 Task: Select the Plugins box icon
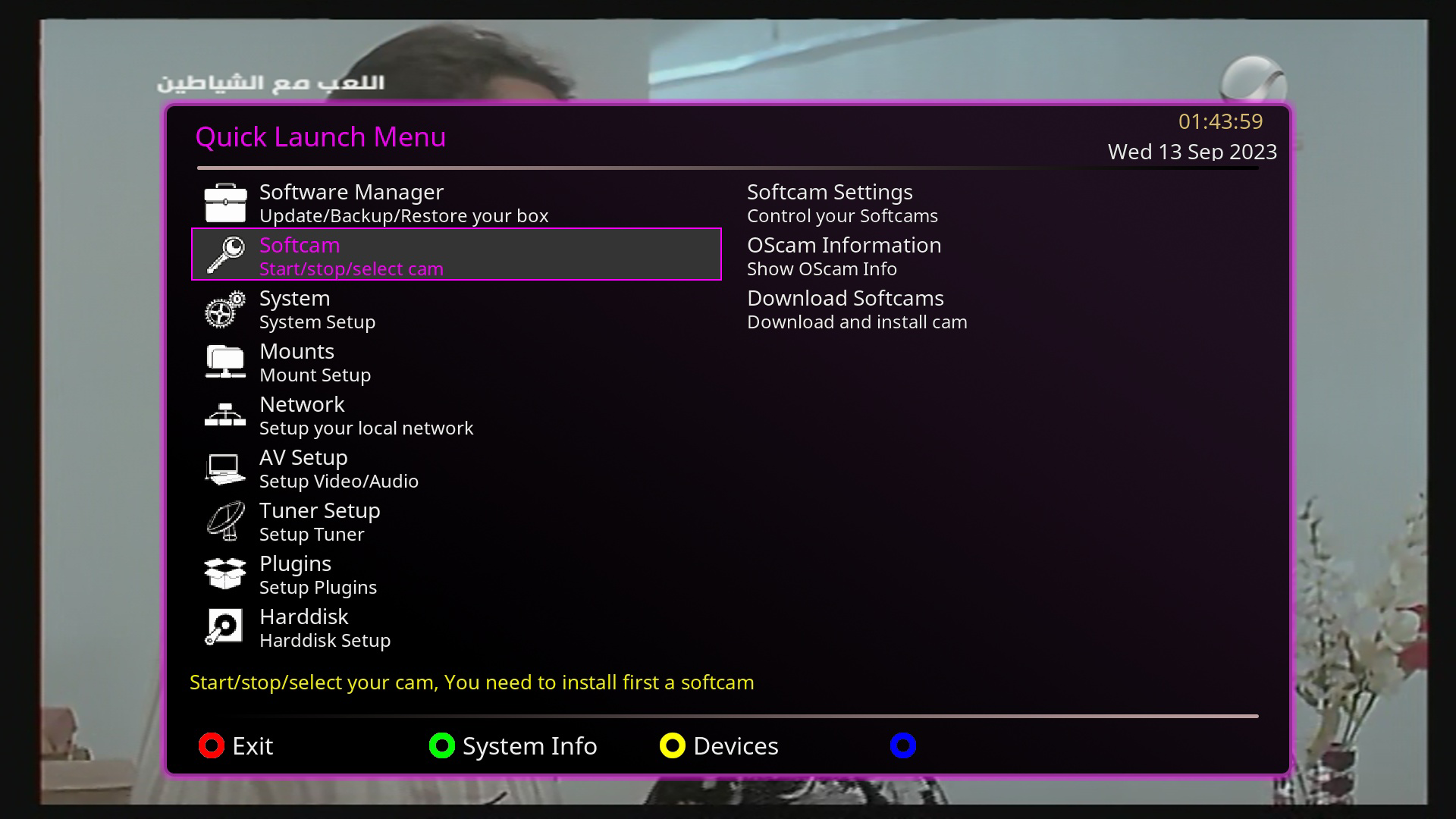click(224, 574)
